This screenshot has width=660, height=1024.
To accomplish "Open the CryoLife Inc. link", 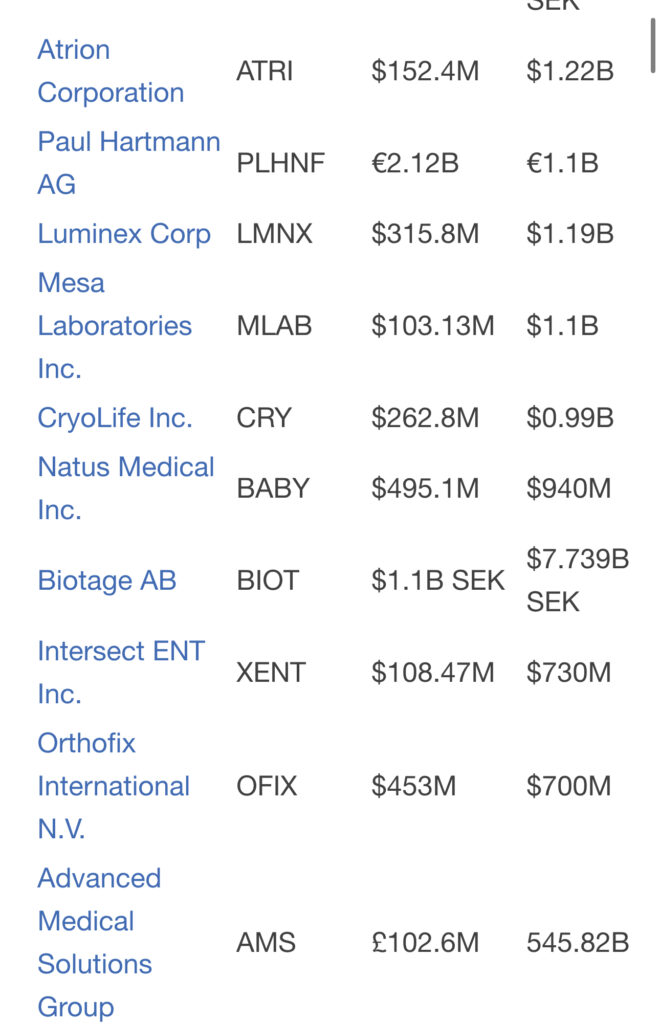I will [x=115, y=418].
